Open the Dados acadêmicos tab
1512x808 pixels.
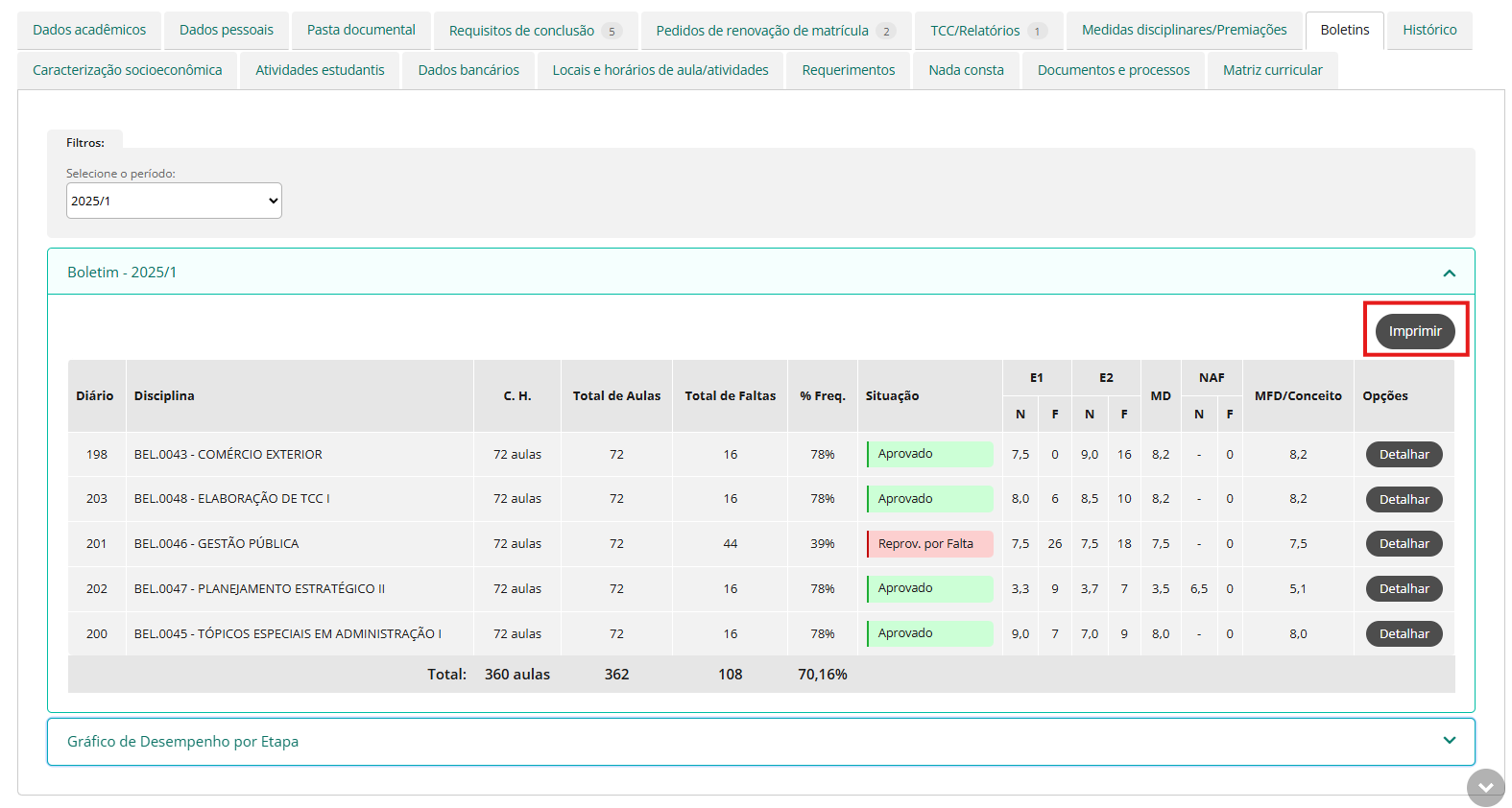tap(89, 31)
